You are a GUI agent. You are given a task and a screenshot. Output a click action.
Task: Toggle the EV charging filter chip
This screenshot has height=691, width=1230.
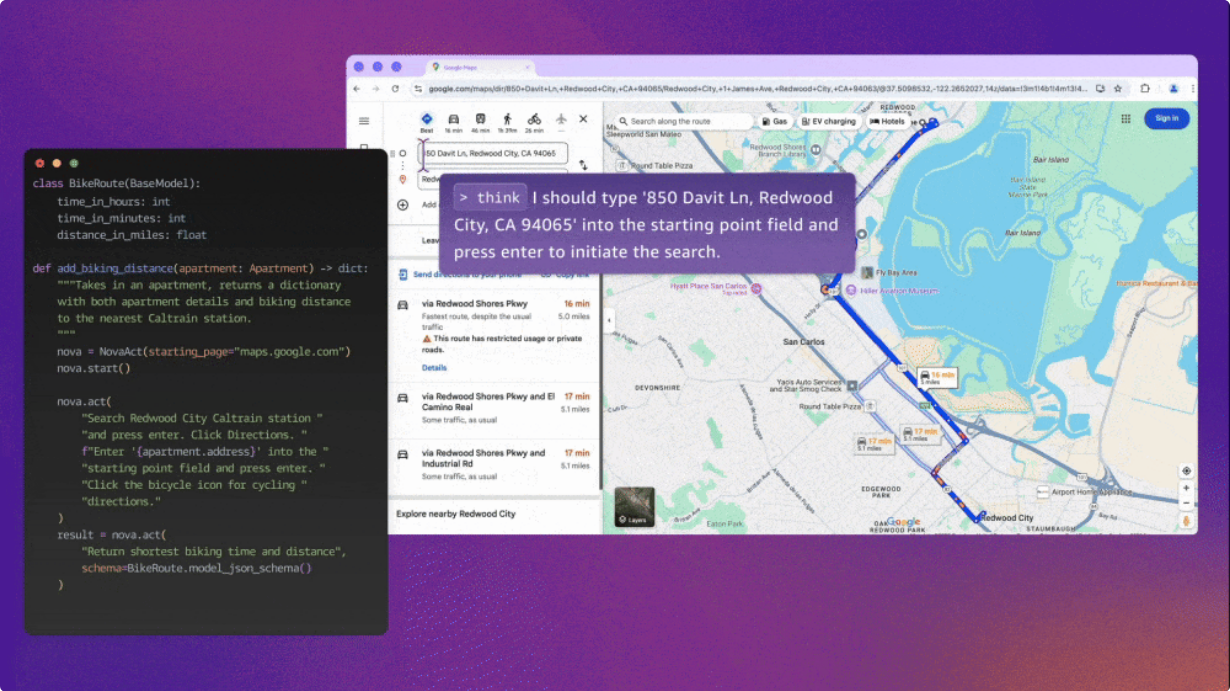tap(829, 121)
